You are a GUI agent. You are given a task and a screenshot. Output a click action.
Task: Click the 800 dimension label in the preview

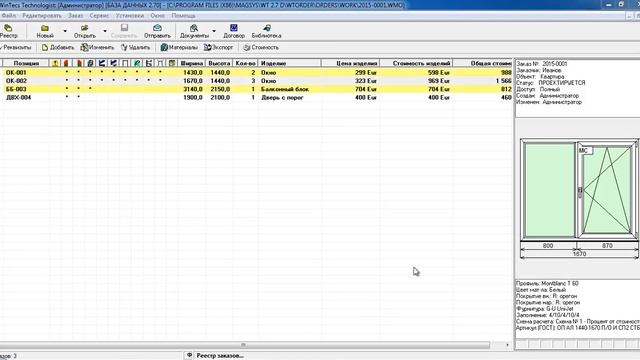(548, 246)
